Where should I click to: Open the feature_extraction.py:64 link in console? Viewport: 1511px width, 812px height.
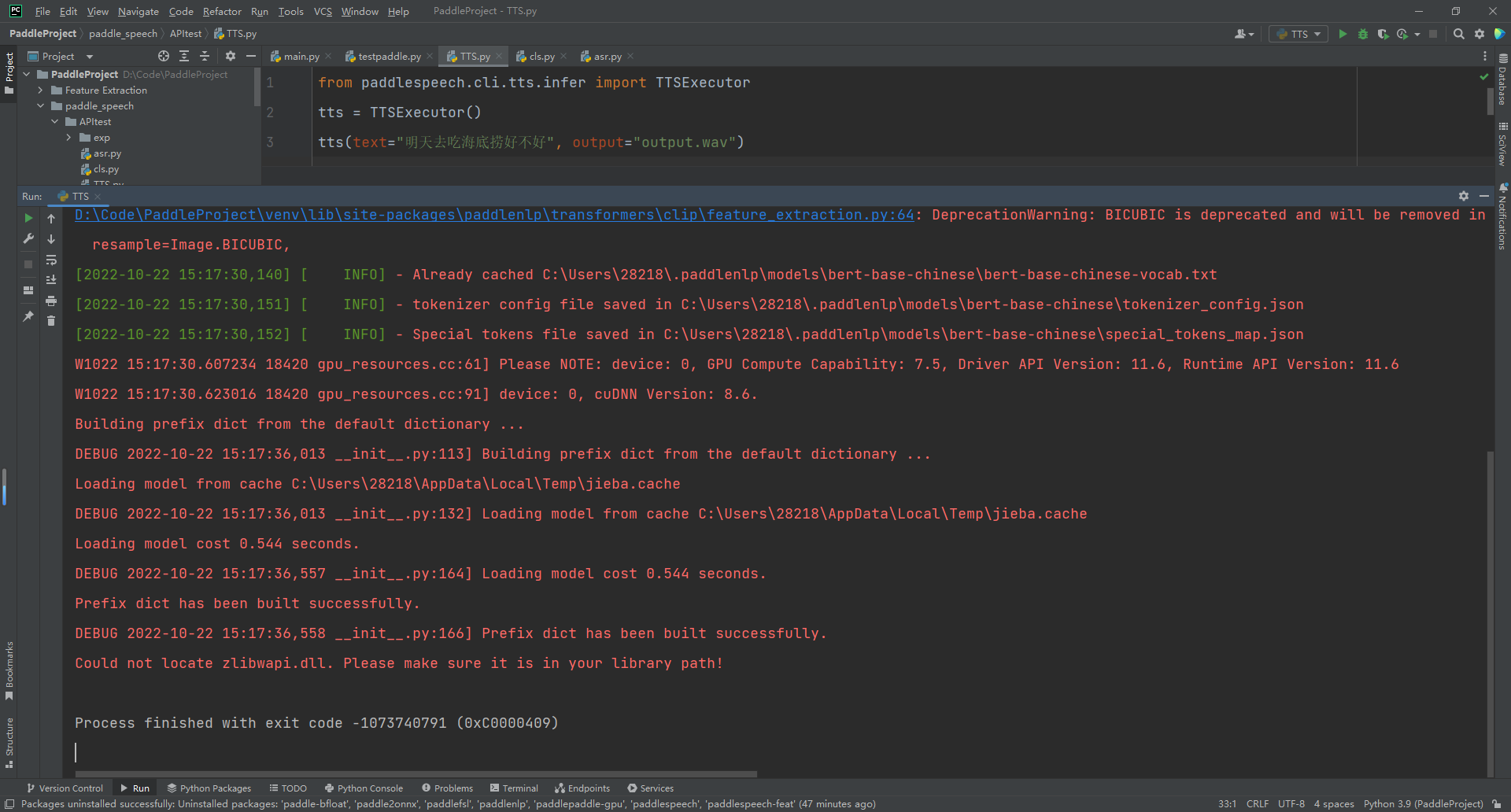pos(494,215)
